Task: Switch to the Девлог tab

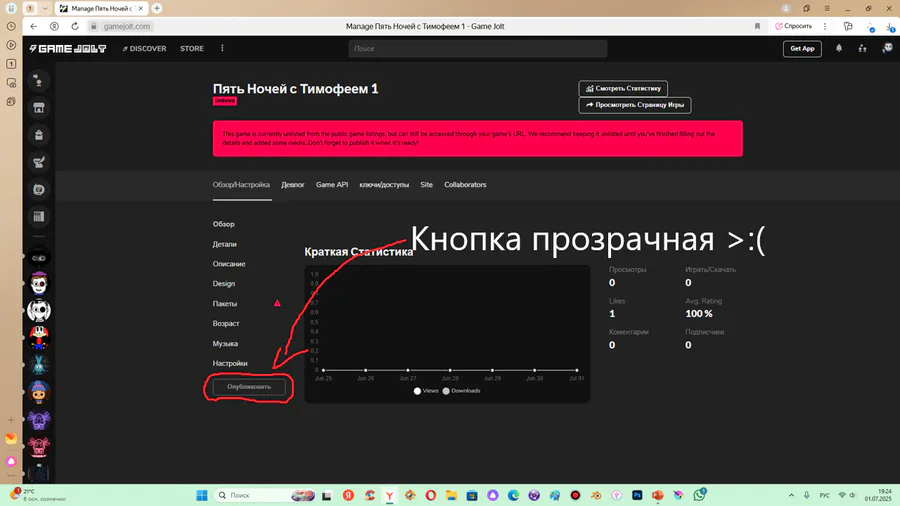Action: [x=293, y=185]
